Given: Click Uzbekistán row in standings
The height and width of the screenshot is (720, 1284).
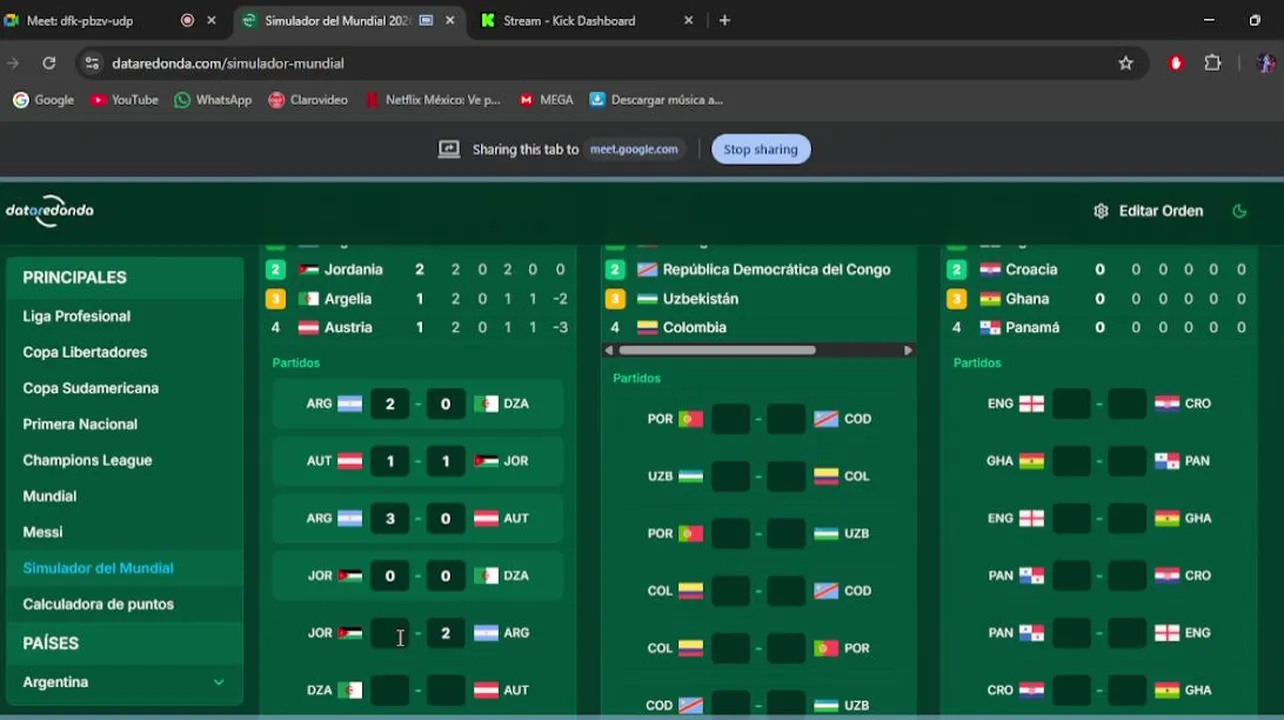Looking at the screenshot, I should coord(759,299).
